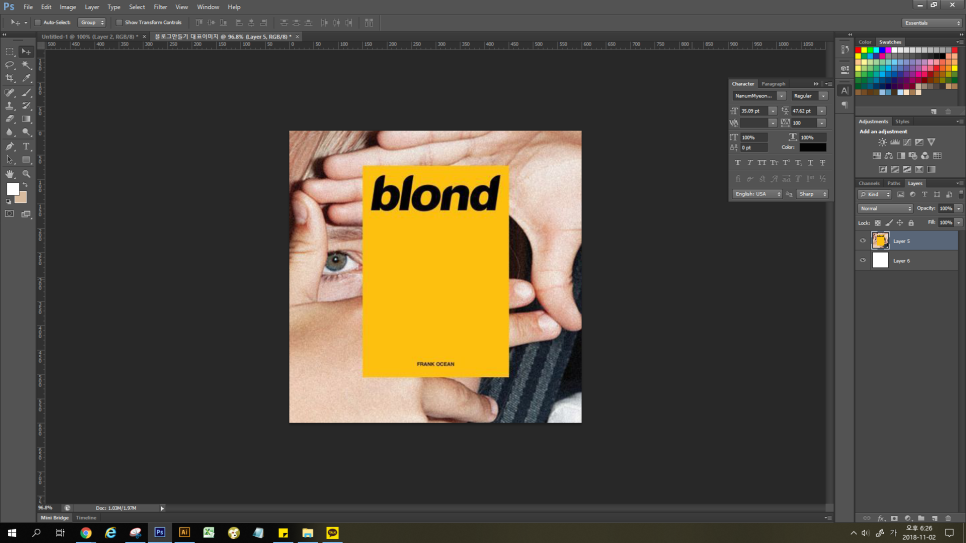966x543 pixels.
Task: Click the Character text color swatch
Action: click(x=813, y=147)
